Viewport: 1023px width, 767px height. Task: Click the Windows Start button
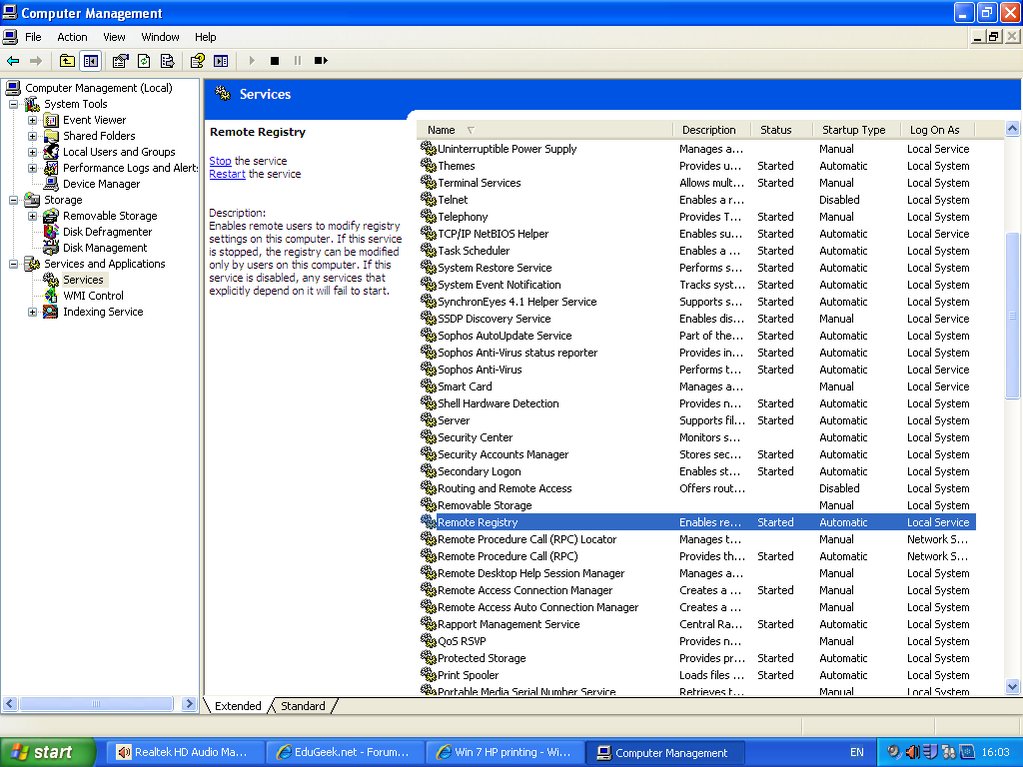(x=48, y=752)
